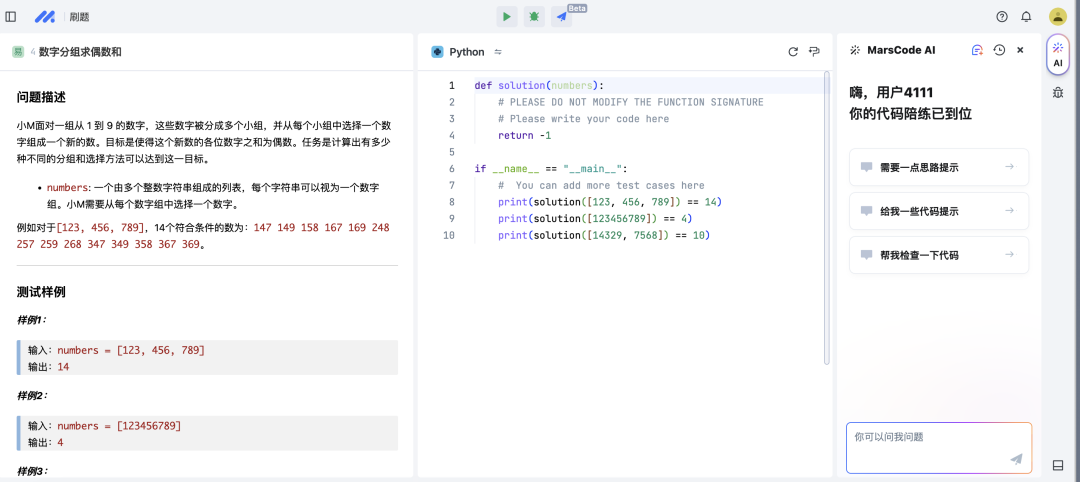Open AI chat history clock icon

pyautogui.click(x=999, y=50)
